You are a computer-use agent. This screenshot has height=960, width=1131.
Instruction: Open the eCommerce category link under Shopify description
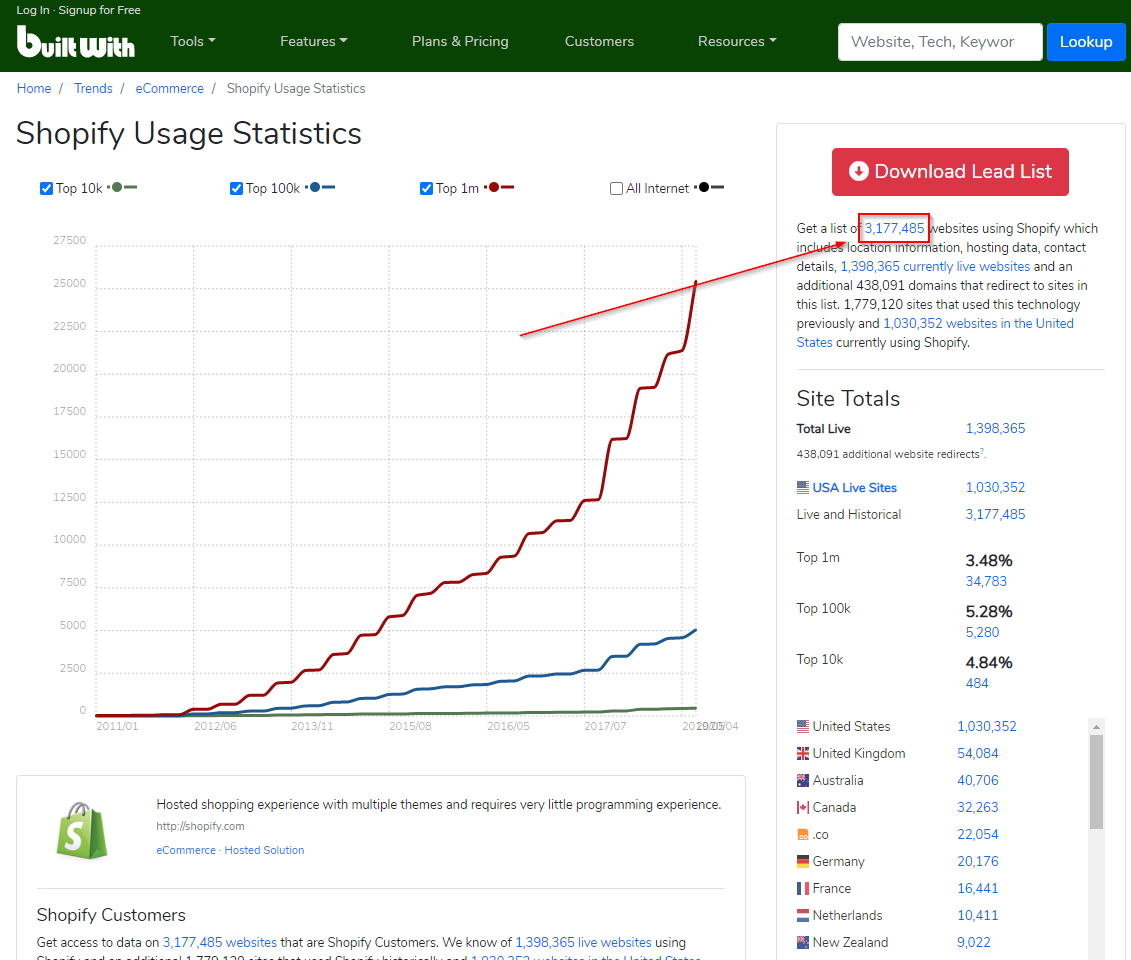tap(186, 850)
